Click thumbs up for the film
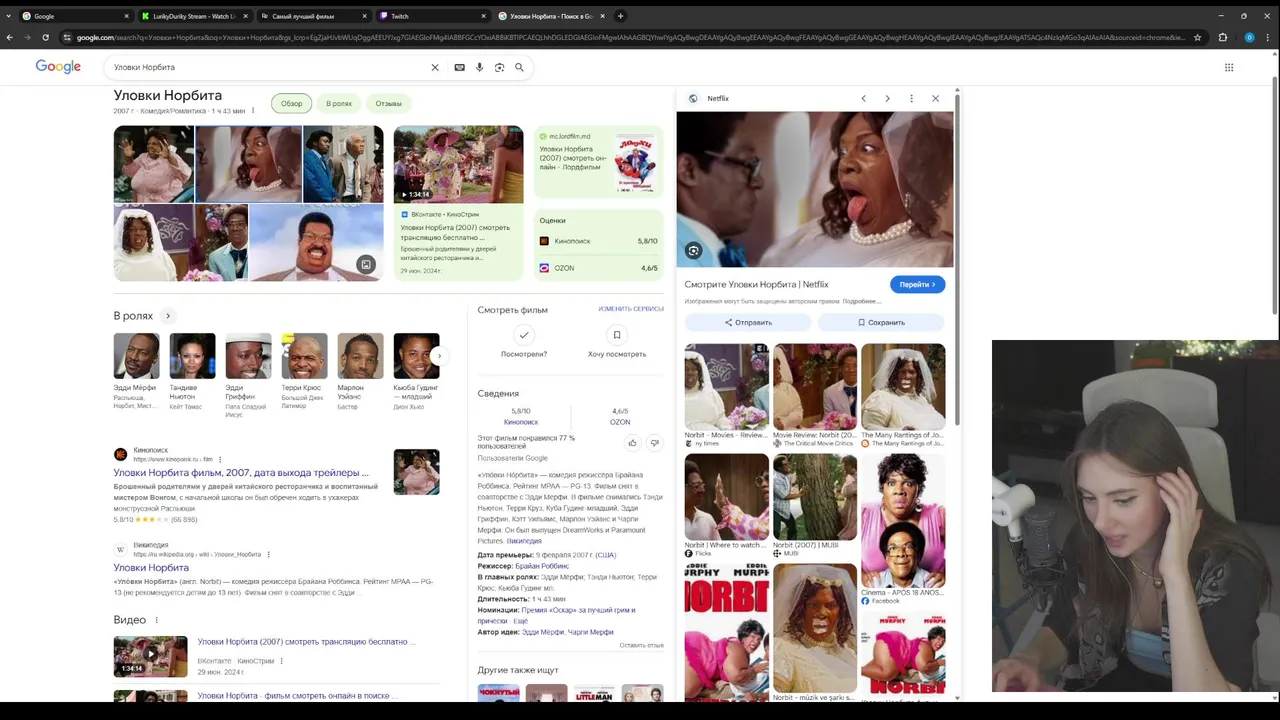Viewport: 1280px width, 720px height. (x=632, y=442)
